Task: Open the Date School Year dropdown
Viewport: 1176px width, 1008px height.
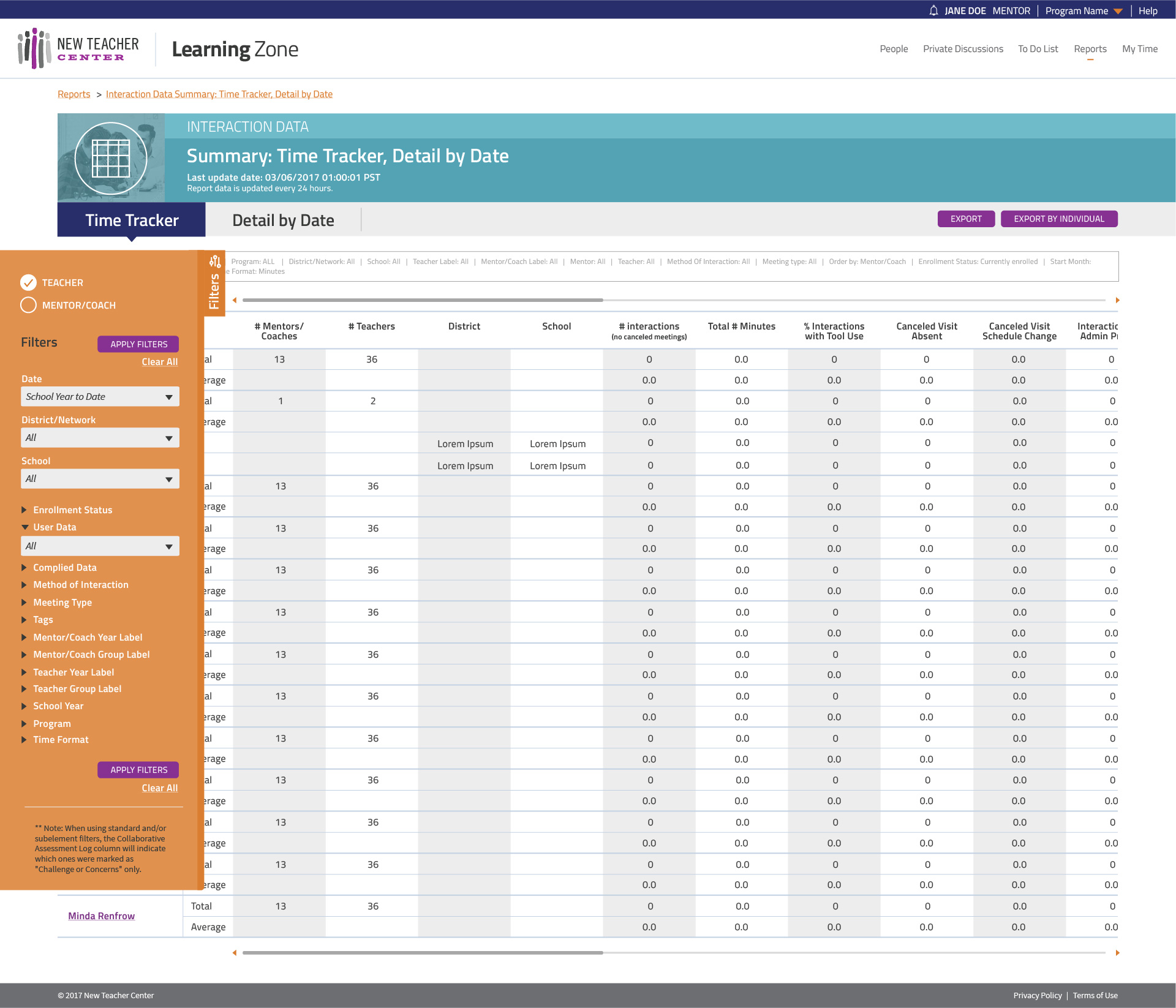Action: click(100, 397)
